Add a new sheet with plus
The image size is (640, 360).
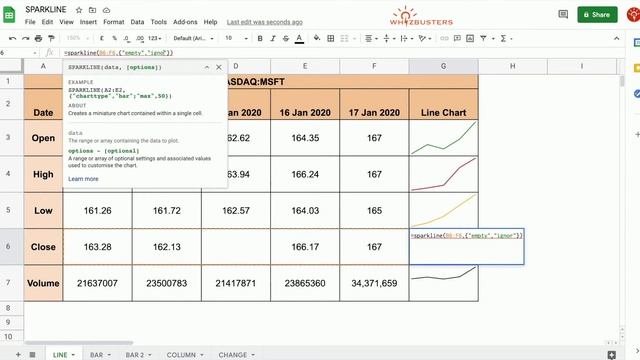(x=18, y=355)
